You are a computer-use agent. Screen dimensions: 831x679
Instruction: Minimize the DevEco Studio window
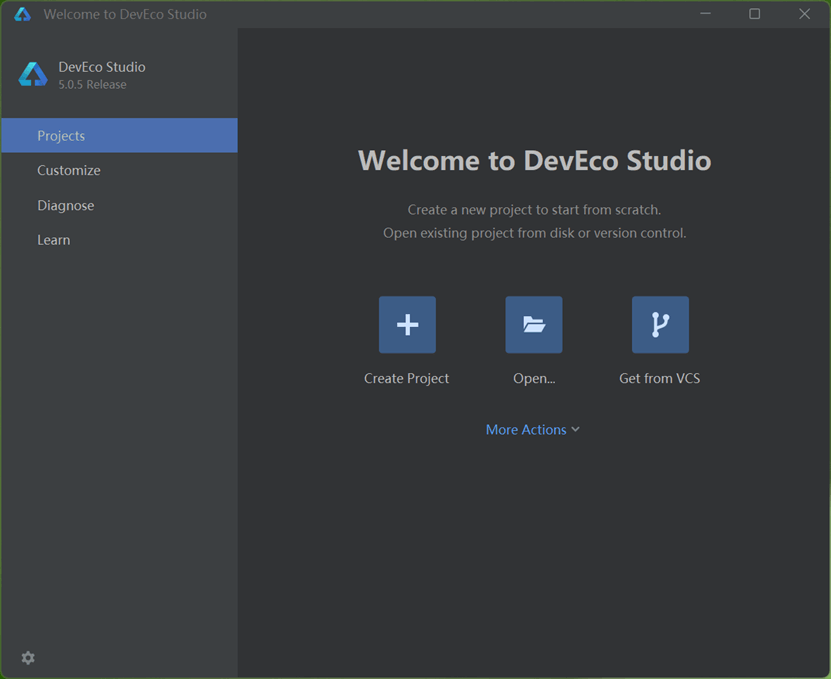coord(705,14)
